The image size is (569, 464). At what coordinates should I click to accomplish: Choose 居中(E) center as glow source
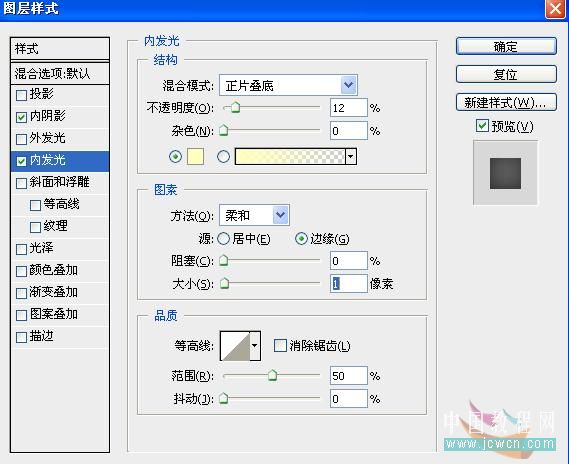click(x=223, y=239)
